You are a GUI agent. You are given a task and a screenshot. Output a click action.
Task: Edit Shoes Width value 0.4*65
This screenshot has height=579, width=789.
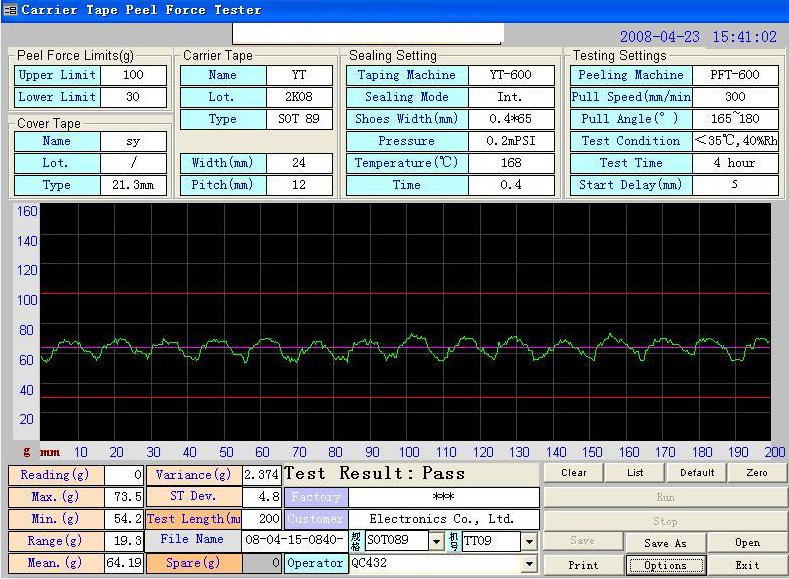point(511,119)
